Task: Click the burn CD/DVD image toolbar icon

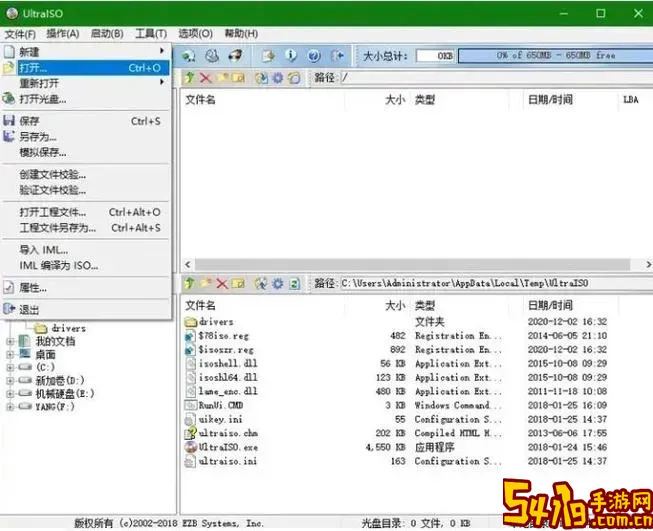Action: pyautogui.click(x=212, y=55)
